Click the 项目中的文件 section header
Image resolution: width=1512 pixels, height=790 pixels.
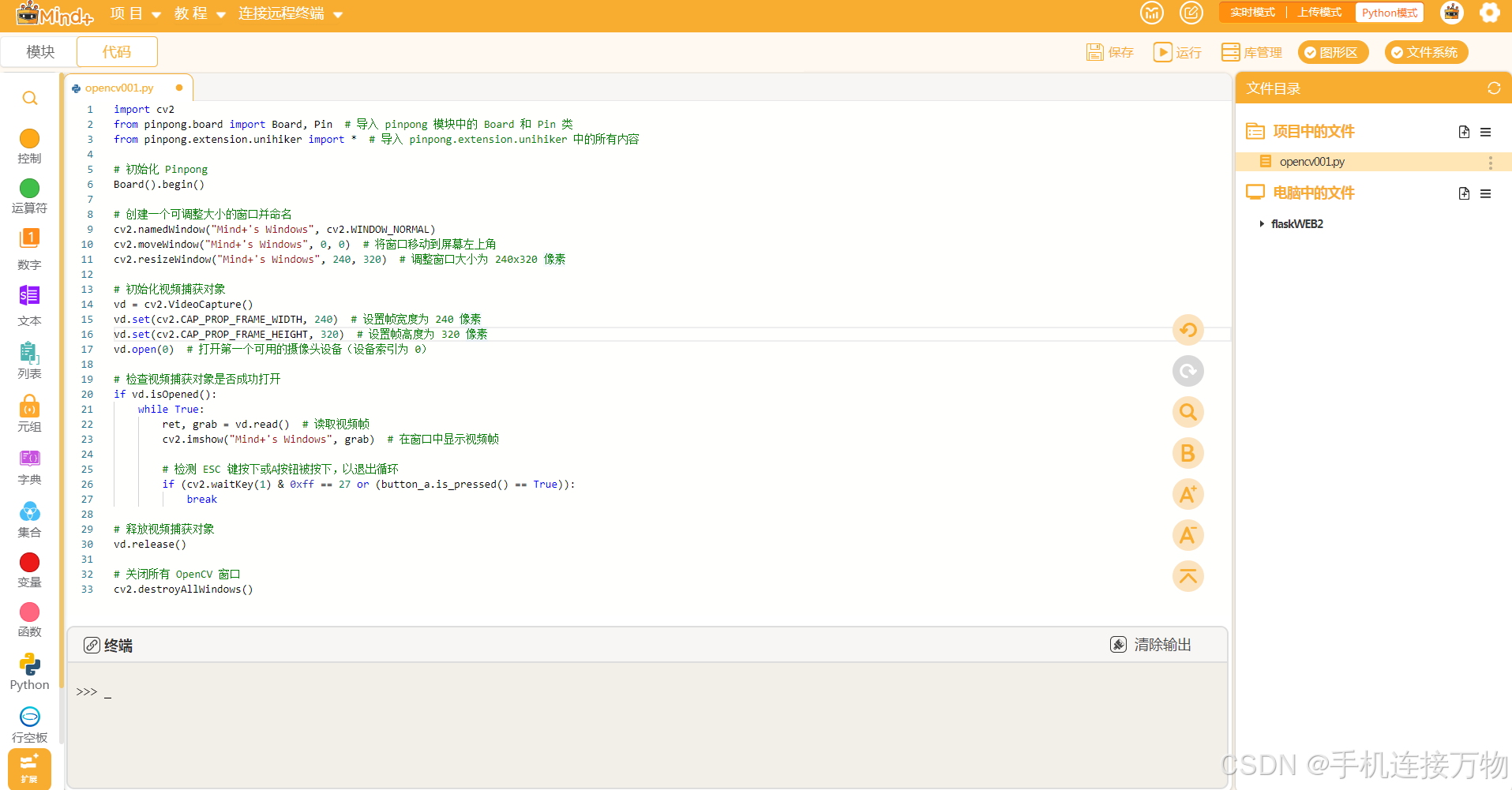1313,132
